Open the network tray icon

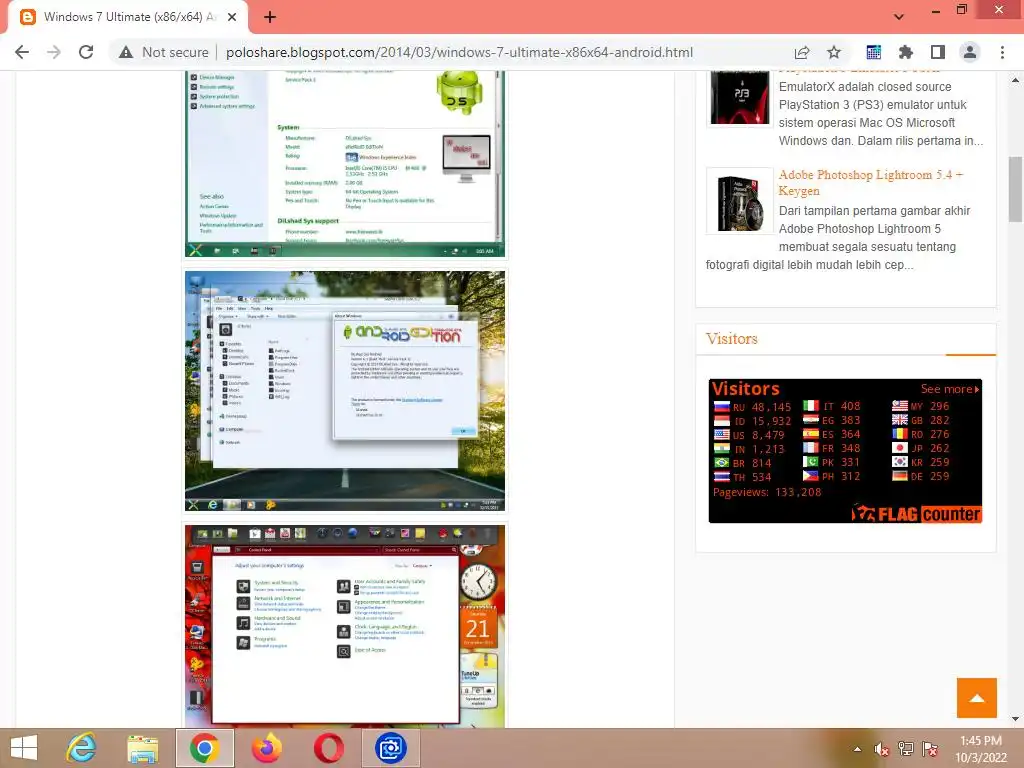click(x=906, y=749)
